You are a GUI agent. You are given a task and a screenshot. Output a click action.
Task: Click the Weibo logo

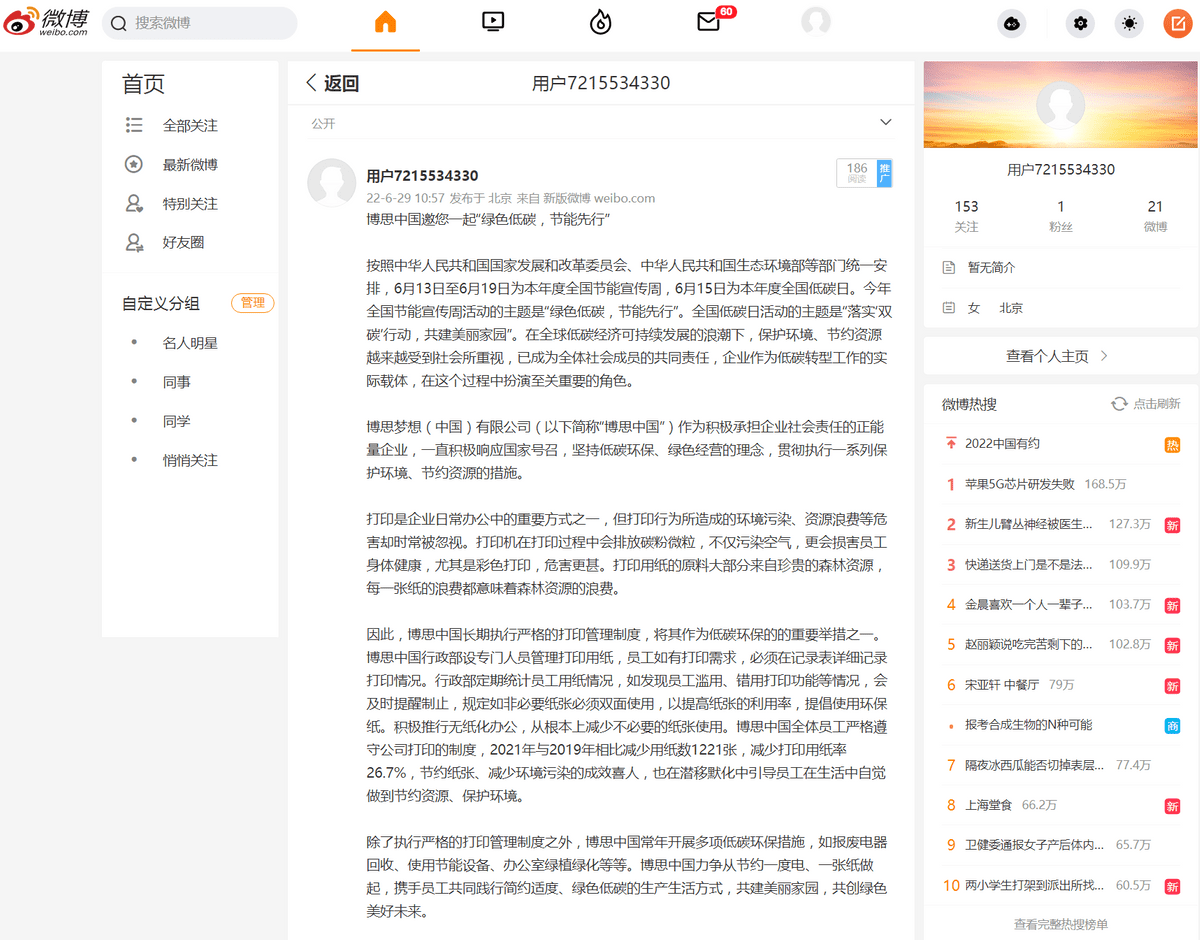(x=46, y=23)
